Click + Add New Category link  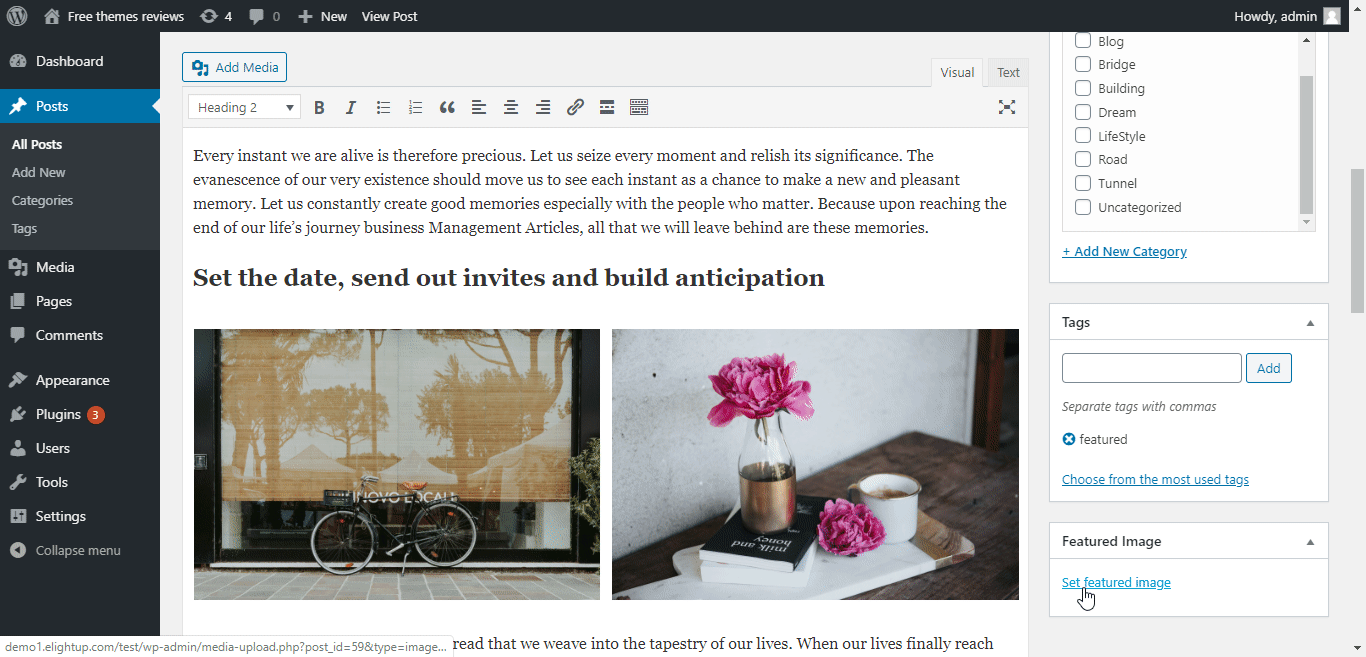[1124, 251]
